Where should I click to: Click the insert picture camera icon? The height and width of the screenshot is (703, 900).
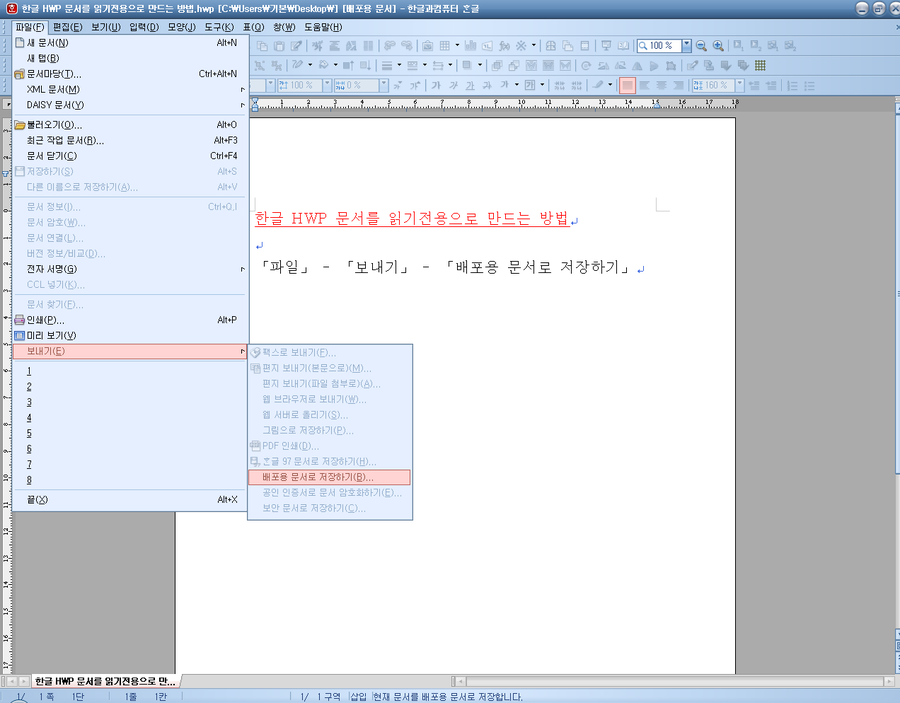click(x=427, y=46)
